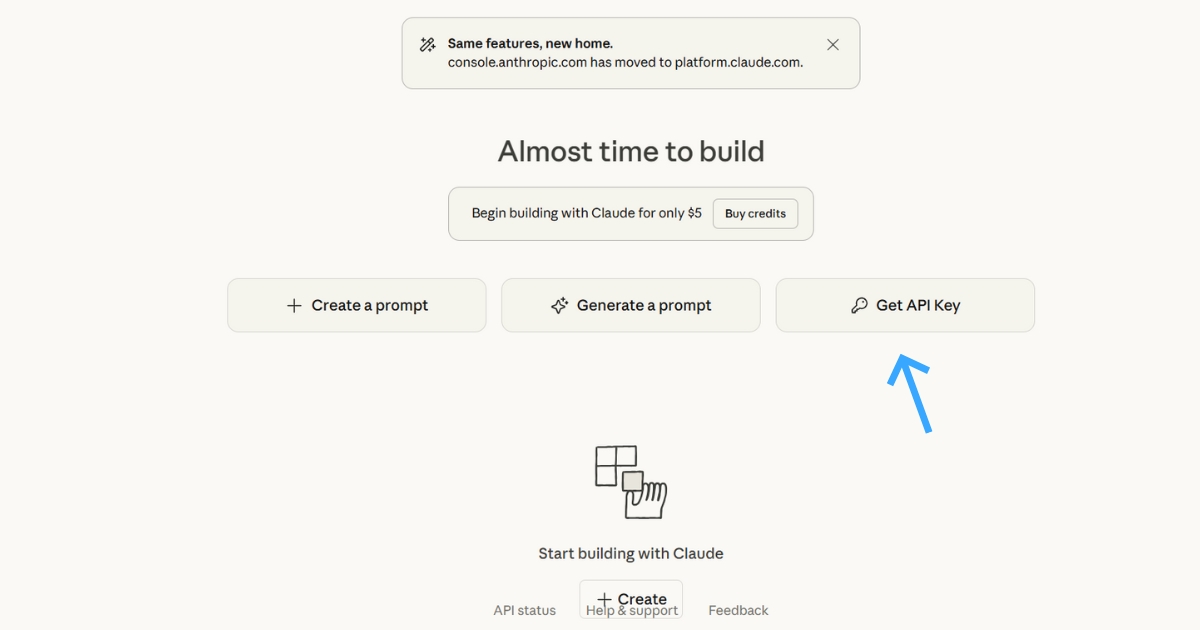Screen dimensions: 1200x630
Task: Click the Start building with Claude label
Action: [x=631, y=552]
